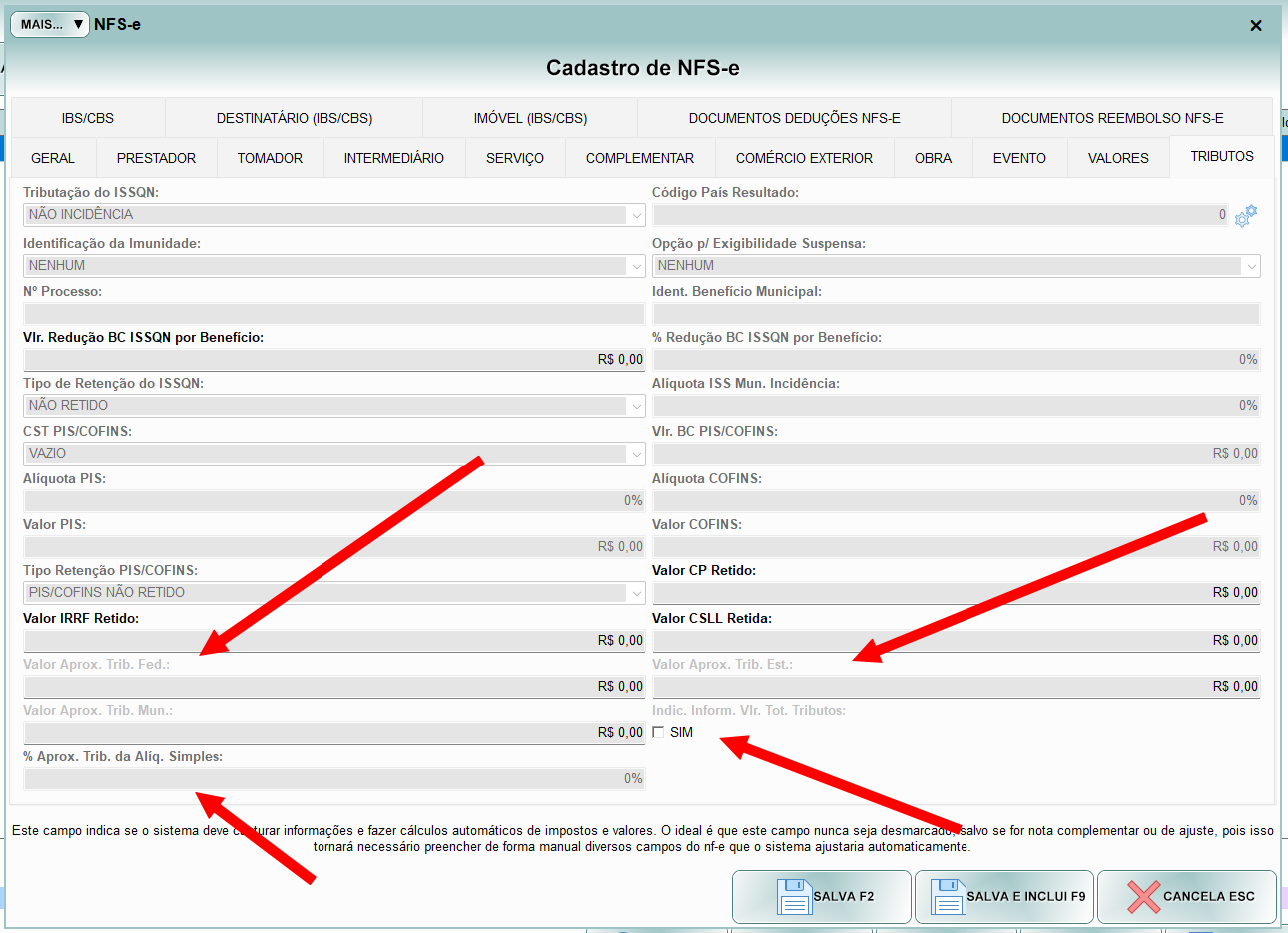The image size is (1288, 933).
Task: Expand the Tipo de Retenção do ISSQN dropdown
Action: point(636,406)
